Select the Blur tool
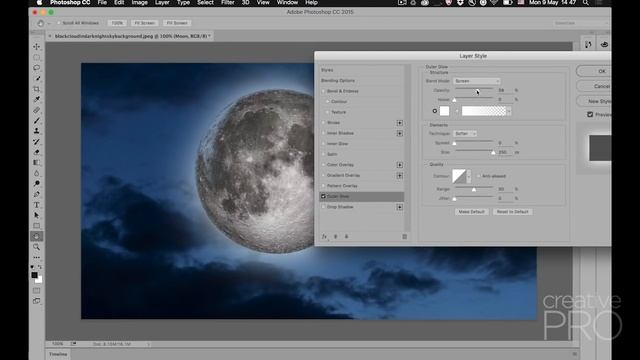This screenshot has width=640, height=360. [37, 173]
